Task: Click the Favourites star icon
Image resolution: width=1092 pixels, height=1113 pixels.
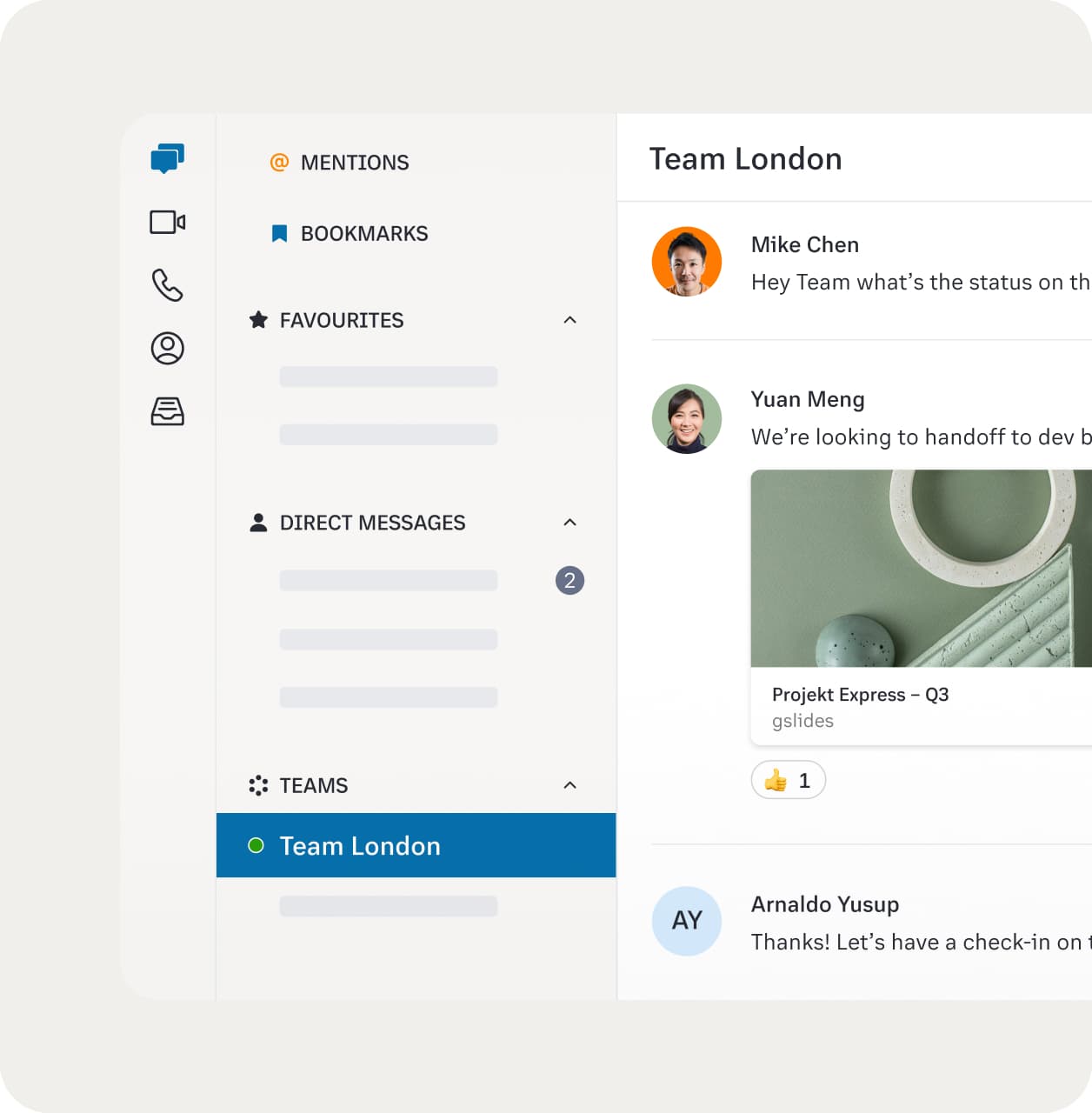Action: coord(258,320)
